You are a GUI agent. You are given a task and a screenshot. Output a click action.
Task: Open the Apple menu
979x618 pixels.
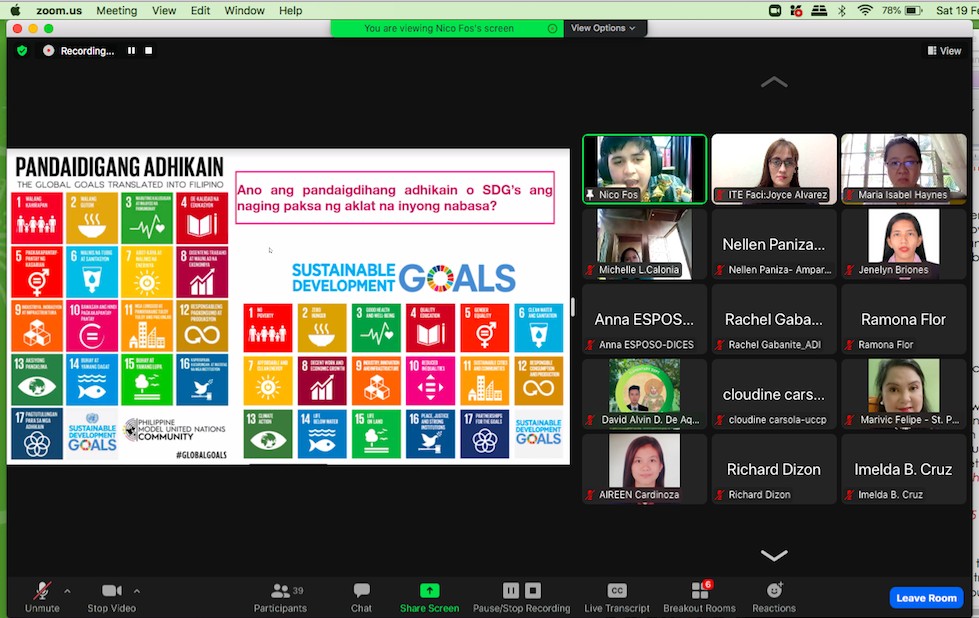[16, 10]
